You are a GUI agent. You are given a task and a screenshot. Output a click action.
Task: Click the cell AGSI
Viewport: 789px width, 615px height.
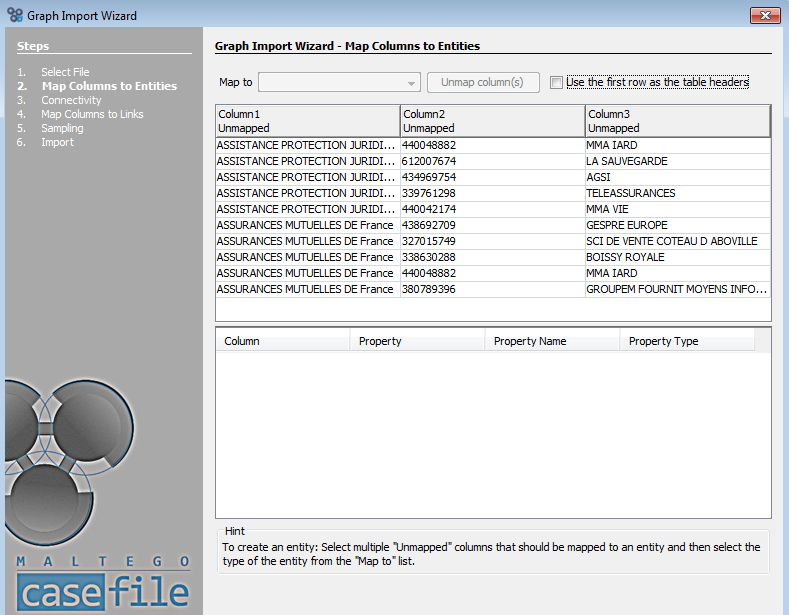(678, 177)
